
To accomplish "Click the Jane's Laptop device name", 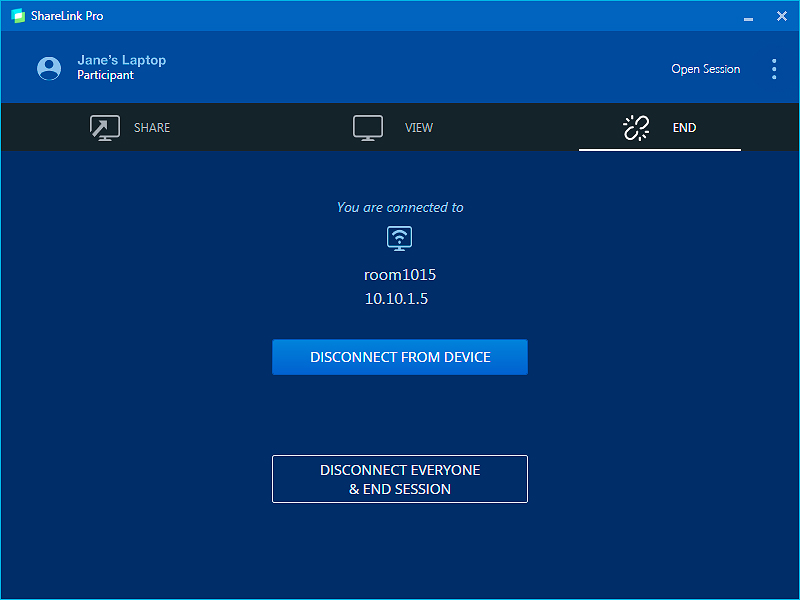I will 122,60.
